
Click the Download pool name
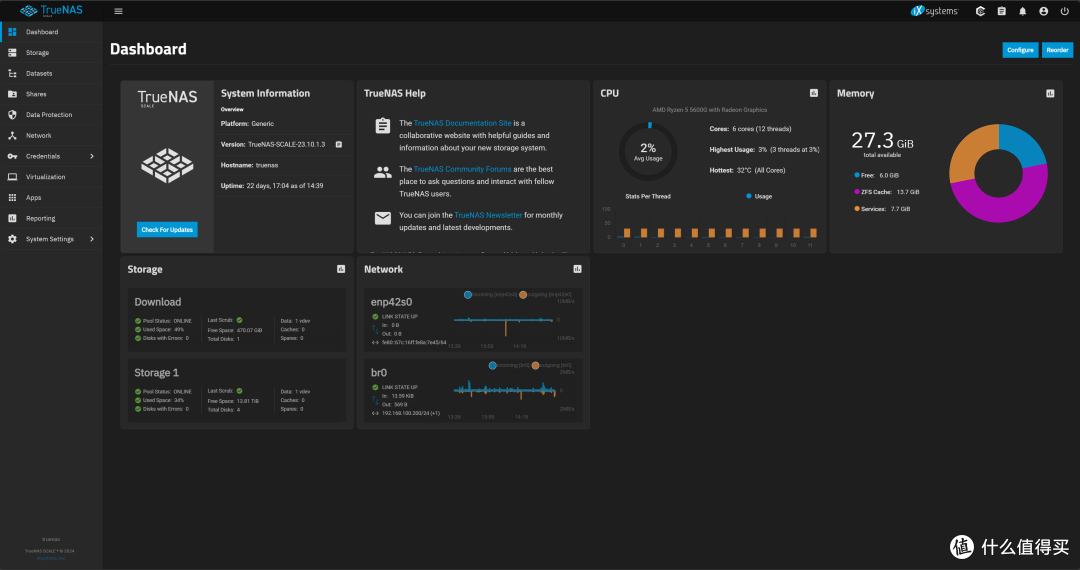tap(158, 302)
